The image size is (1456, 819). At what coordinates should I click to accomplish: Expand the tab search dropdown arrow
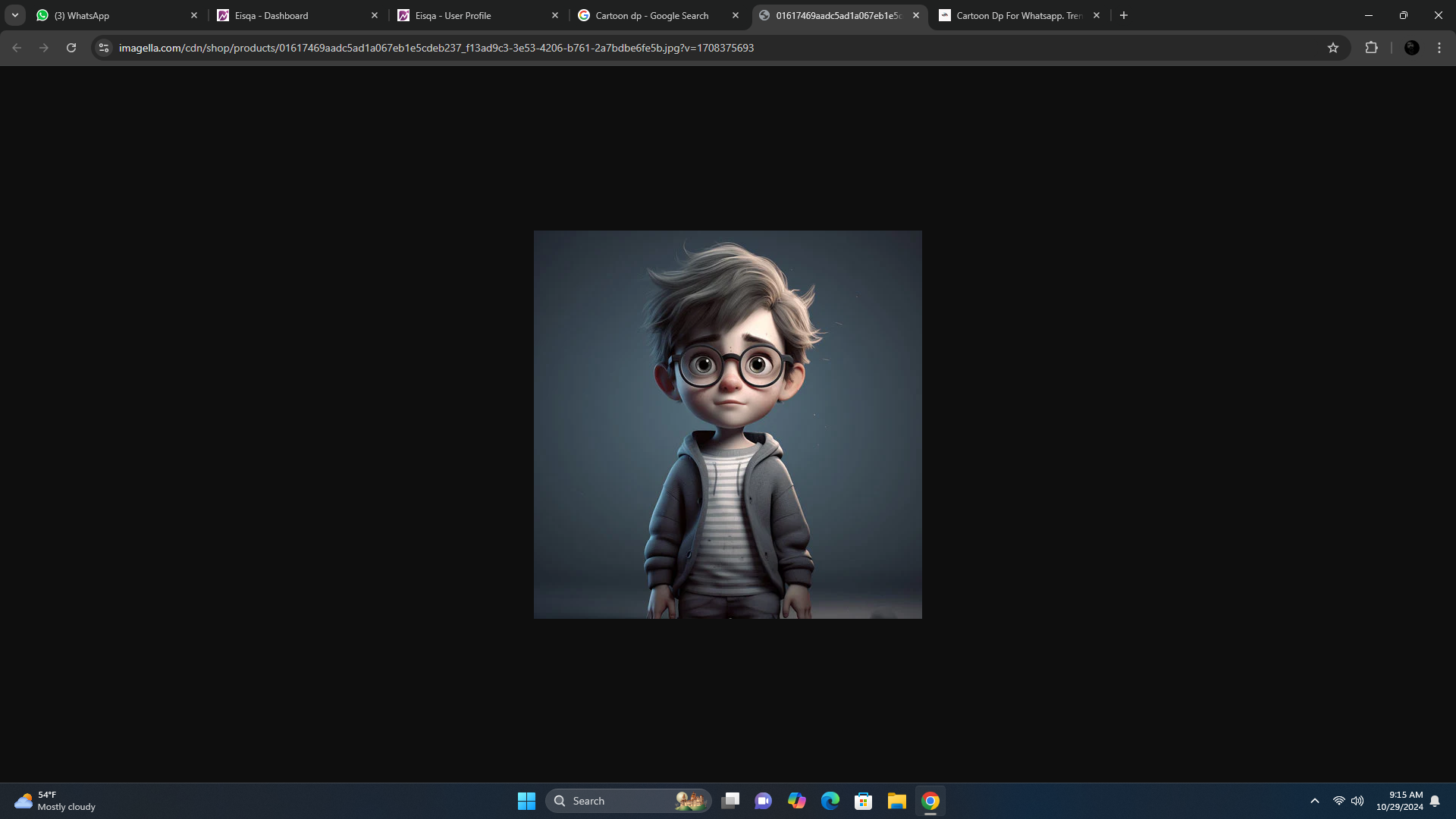tap(14, 15)
